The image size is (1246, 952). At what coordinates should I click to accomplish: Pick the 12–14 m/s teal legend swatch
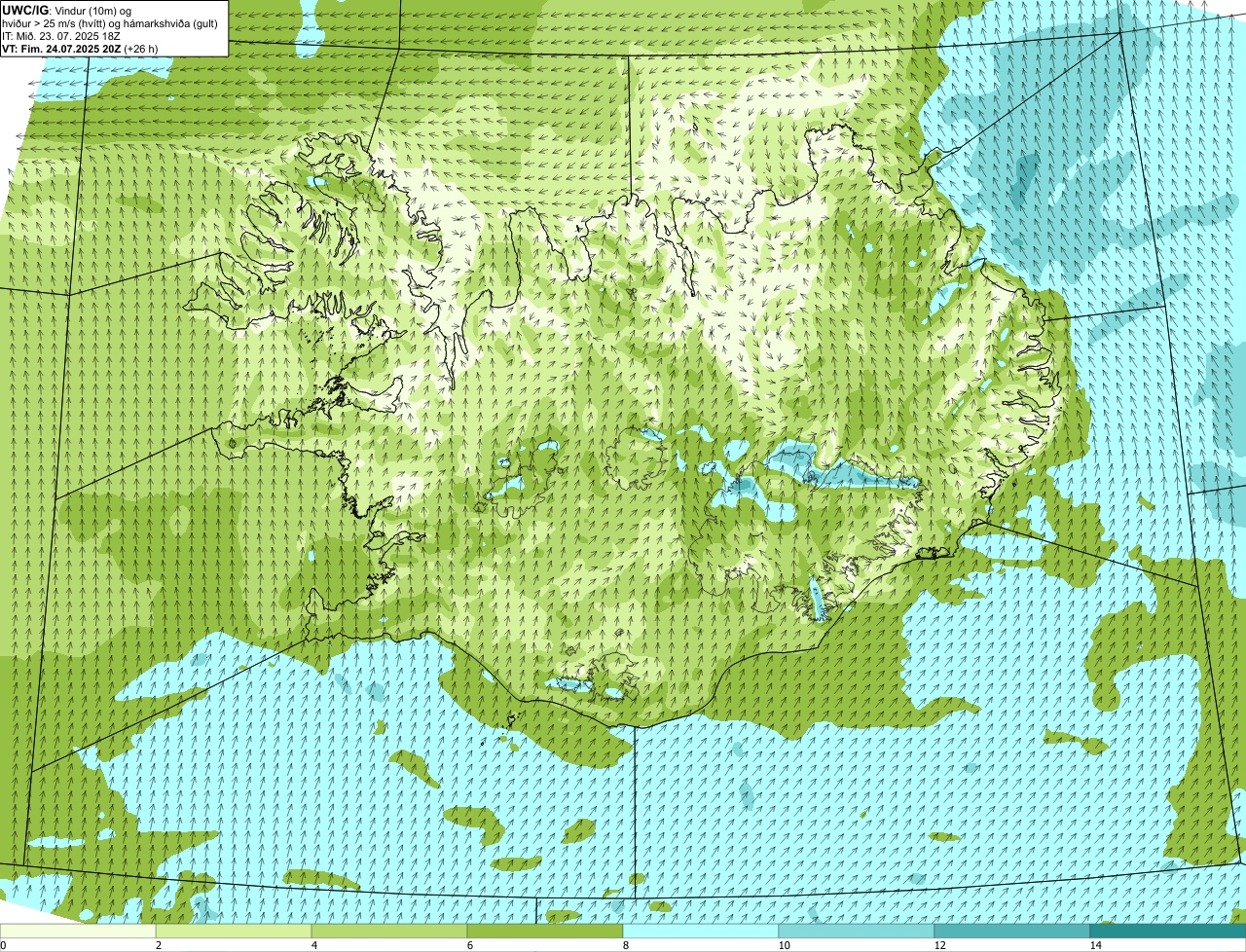point(1012,932)
